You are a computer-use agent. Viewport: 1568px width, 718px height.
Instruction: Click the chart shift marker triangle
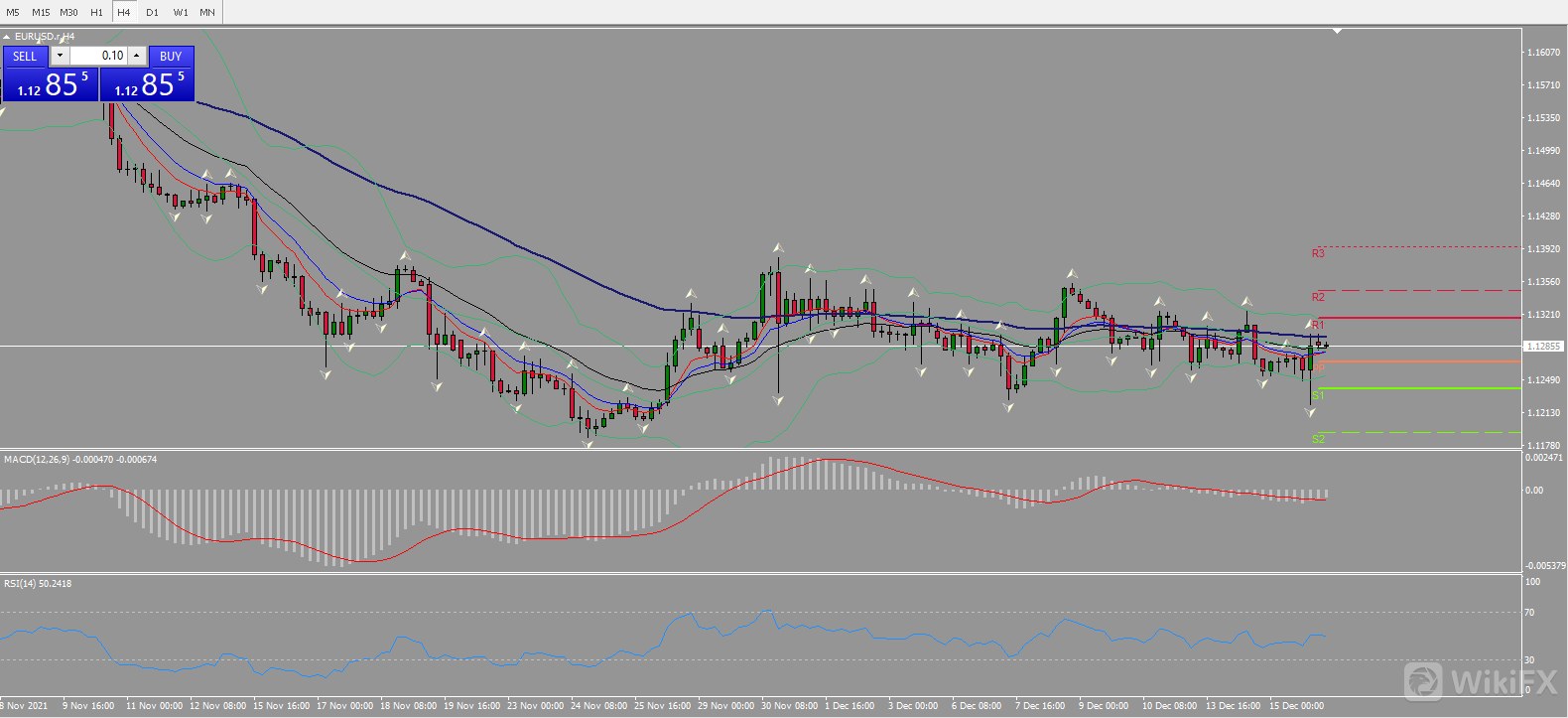[x=1337, y=32]
